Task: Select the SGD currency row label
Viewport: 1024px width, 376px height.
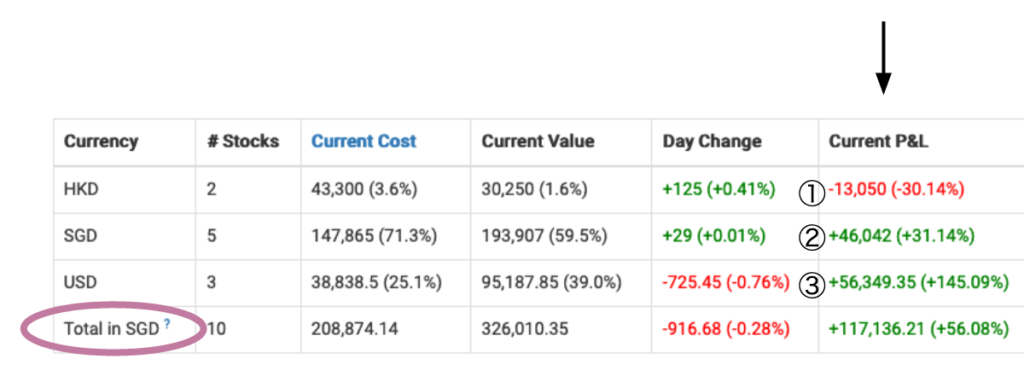Action: pos(80,236)
